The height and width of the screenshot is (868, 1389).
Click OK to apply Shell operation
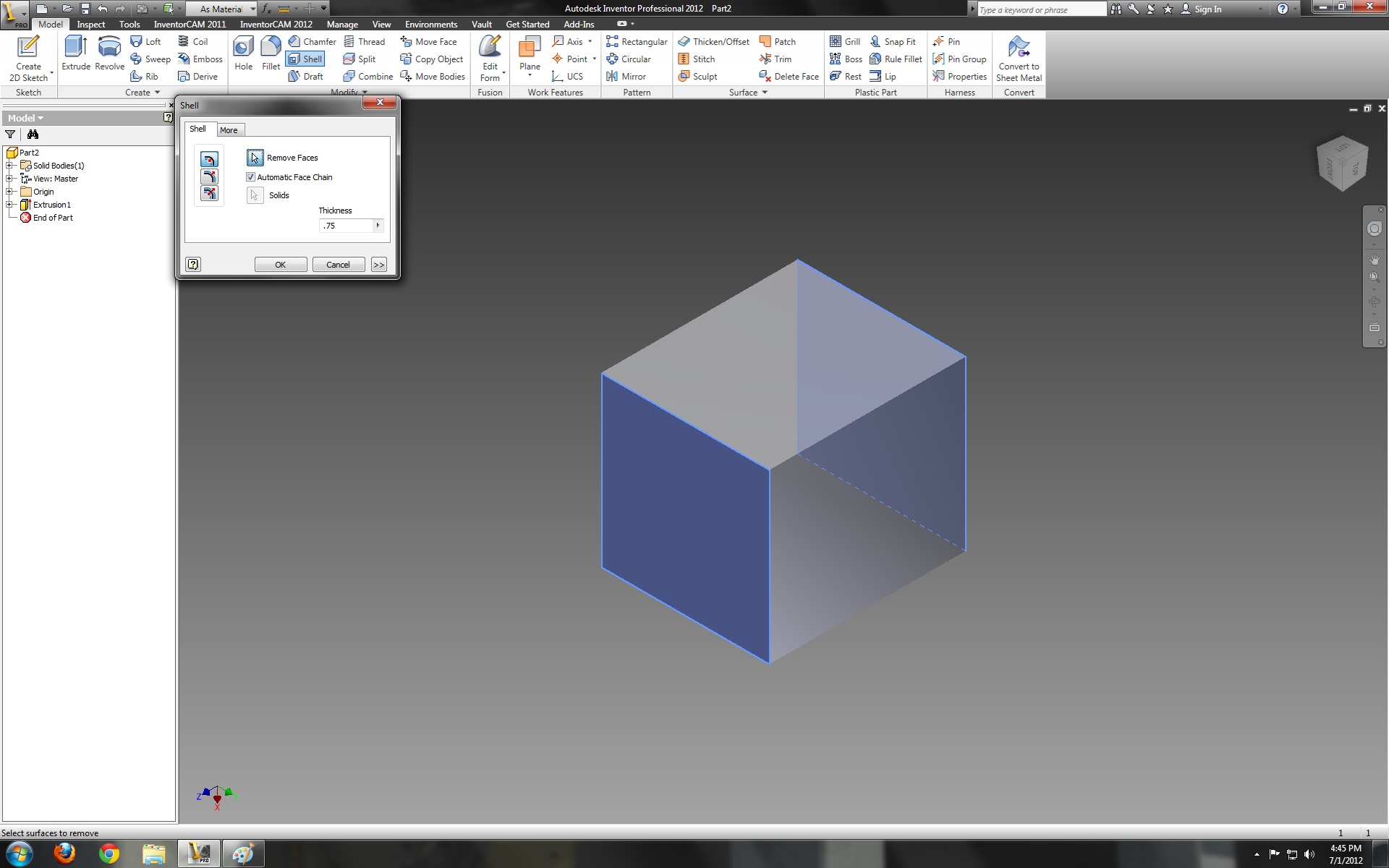click(281, 264)
